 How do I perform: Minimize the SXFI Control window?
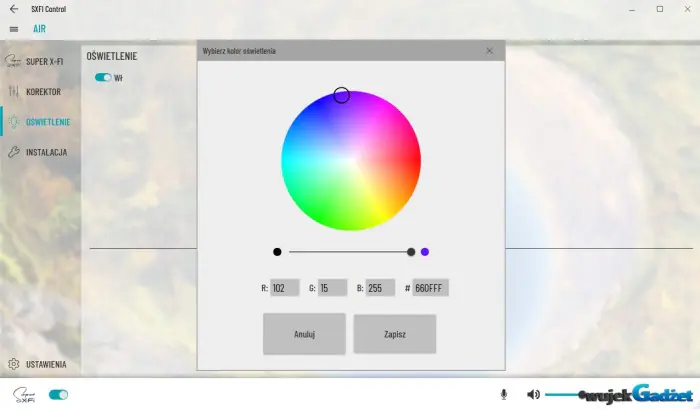[x=632, y=9]
